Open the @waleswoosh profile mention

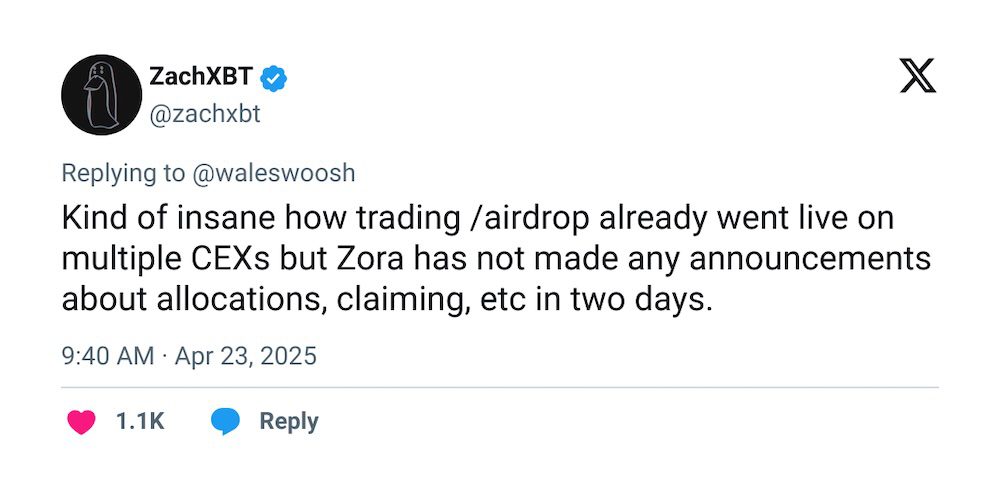pos(272,172)
